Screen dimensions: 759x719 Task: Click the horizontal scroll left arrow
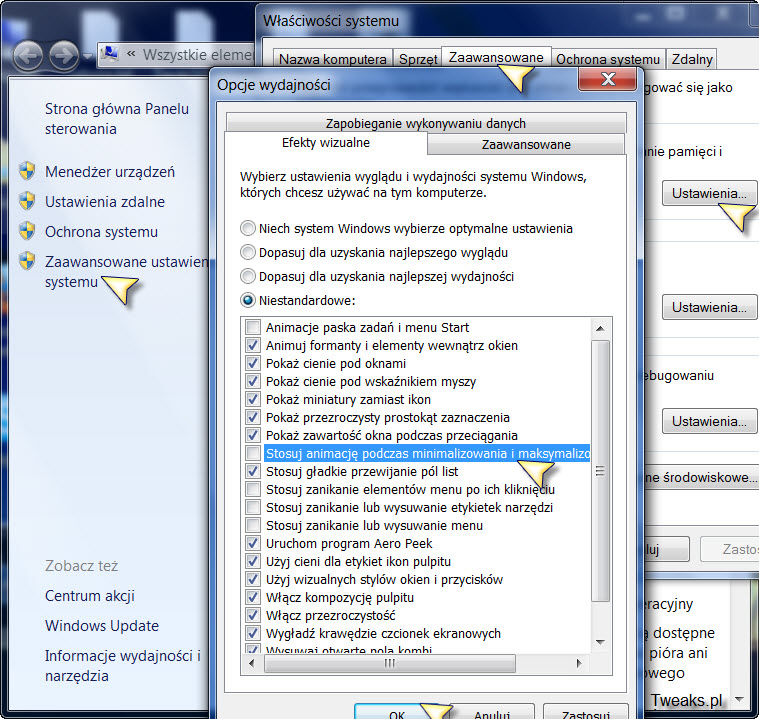pos(252,663)
